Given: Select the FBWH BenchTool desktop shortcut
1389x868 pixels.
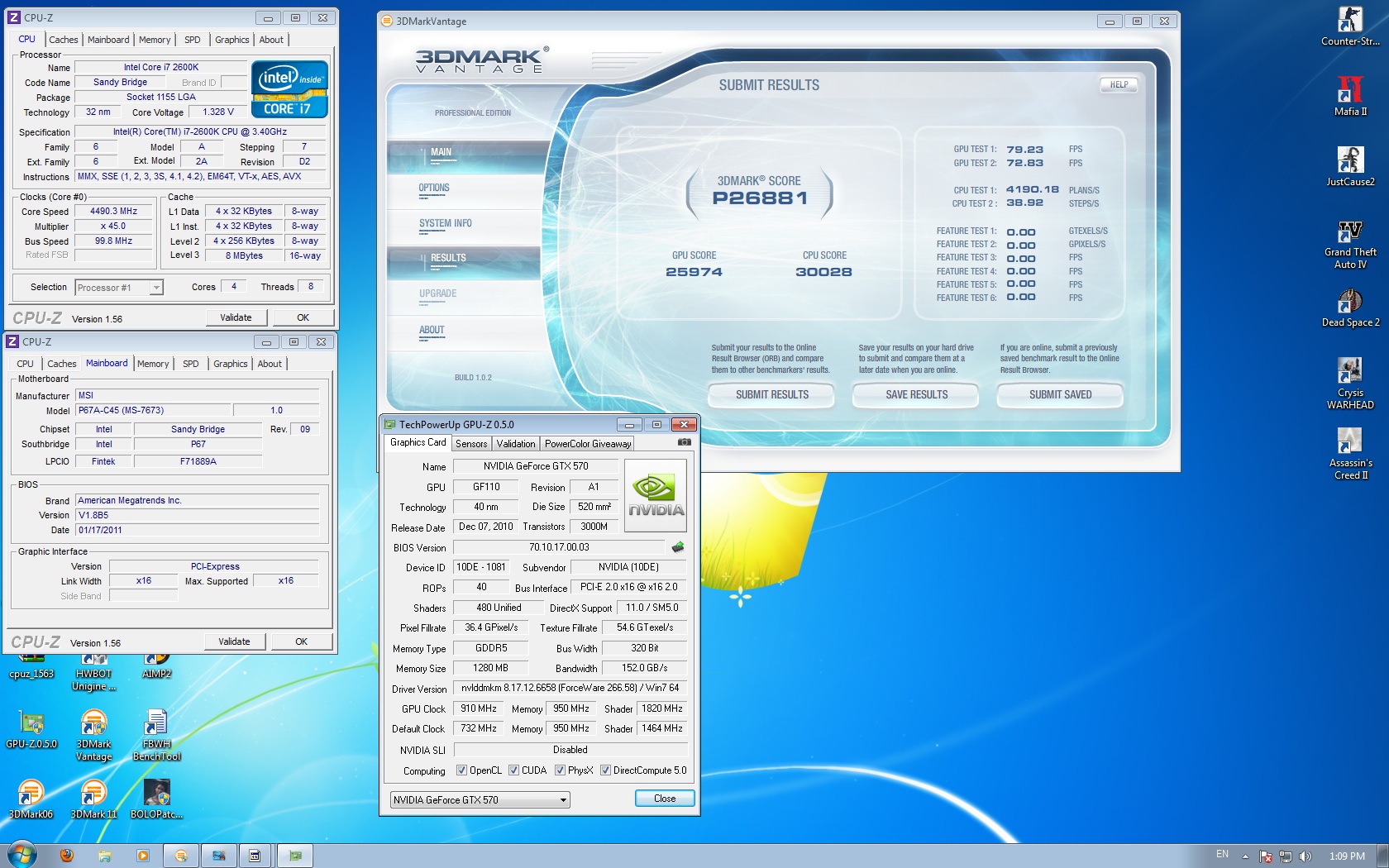Looking at the screenshot, I should [x=156, y=734].
